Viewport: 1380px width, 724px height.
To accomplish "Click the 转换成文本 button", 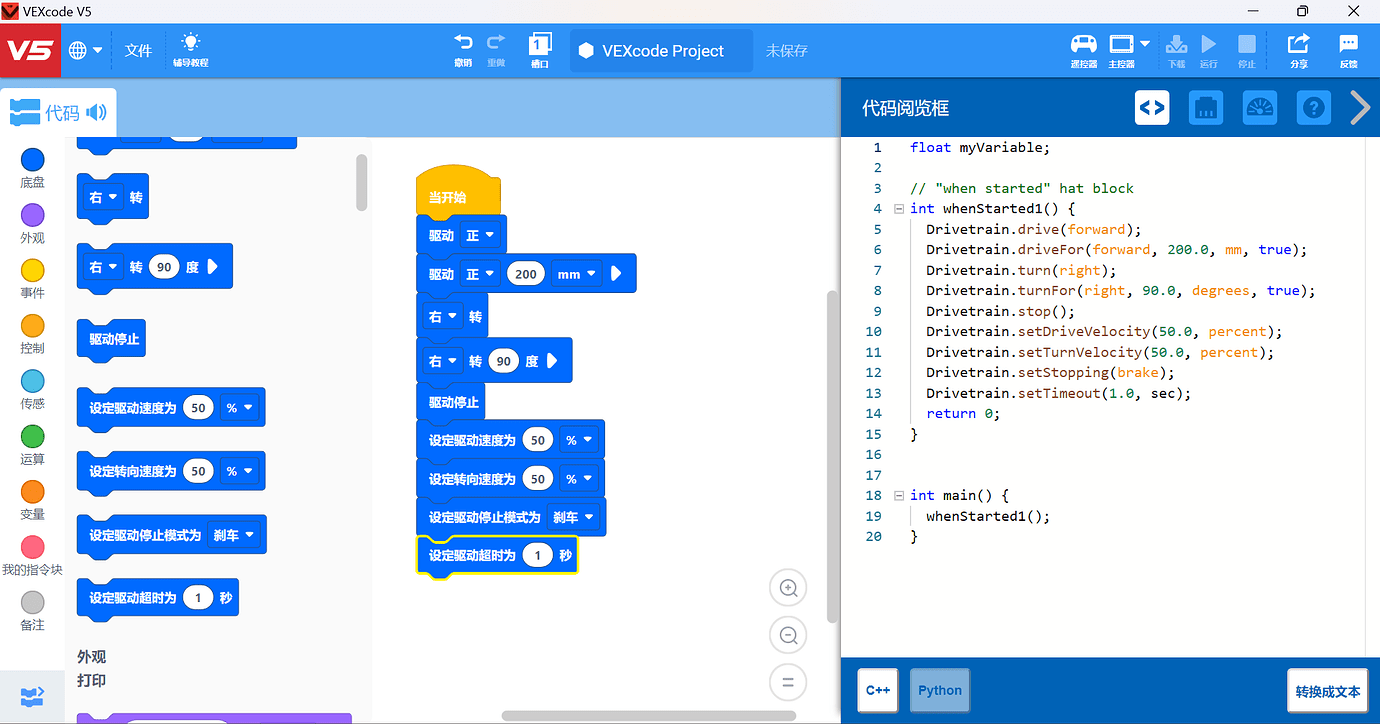I will (1327, 690).
